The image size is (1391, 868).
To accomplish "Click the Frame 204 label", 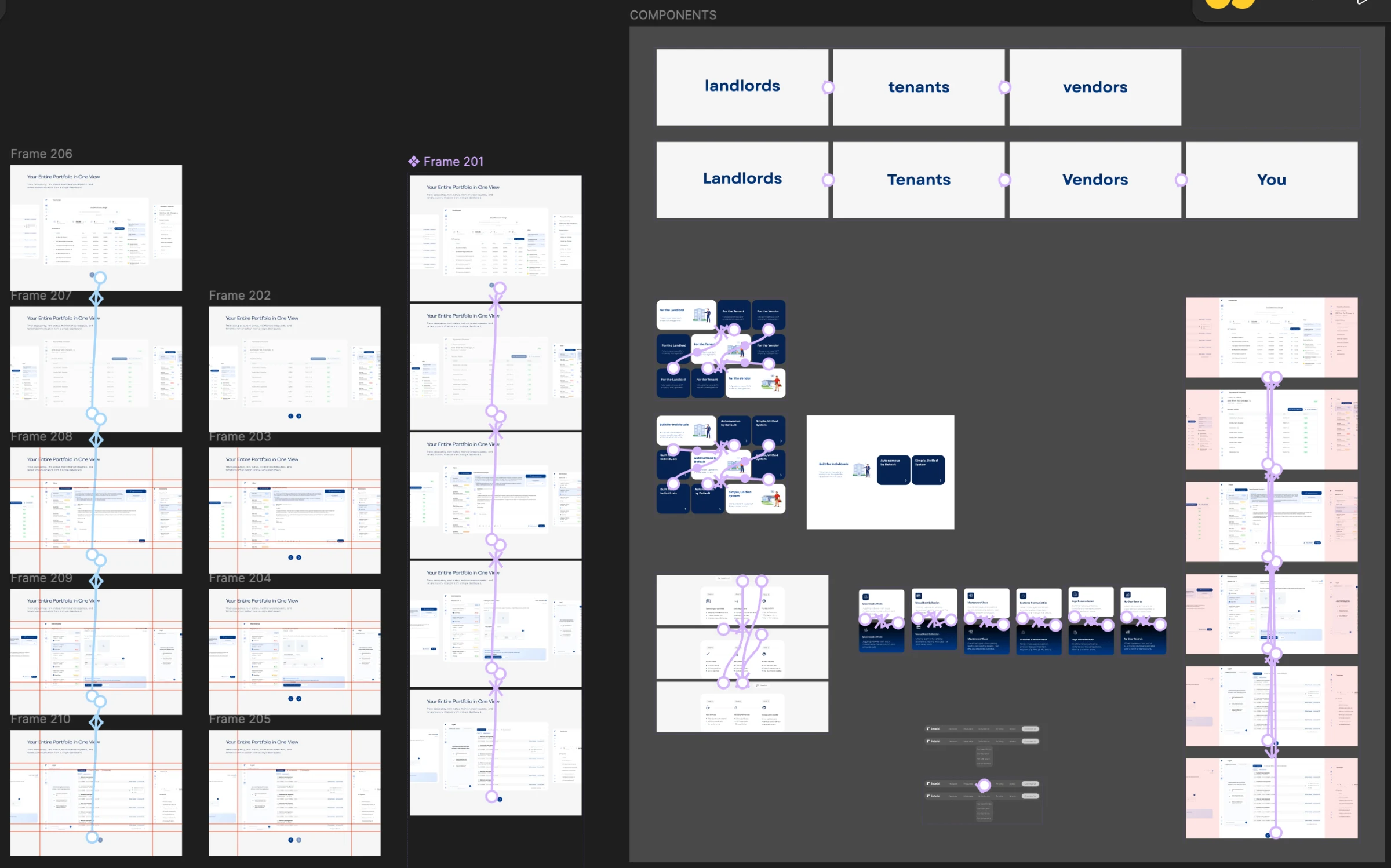I will pyautogui.click(x=239, y=578).
